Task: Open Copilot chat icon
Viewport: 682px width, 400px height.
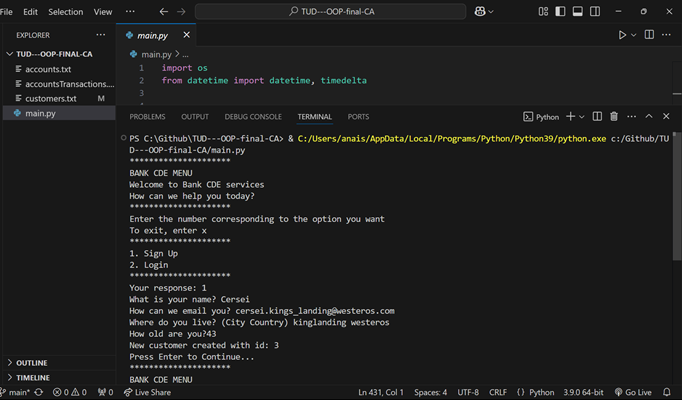Action: tap(480, 12)
